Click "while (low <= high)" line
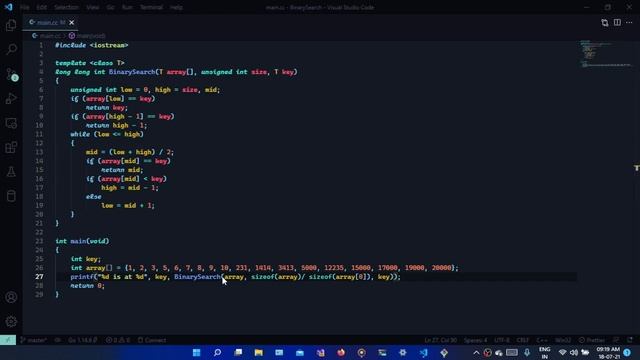Image resolution: width=640 pixels, height=360 pixels. click(107, 134)
